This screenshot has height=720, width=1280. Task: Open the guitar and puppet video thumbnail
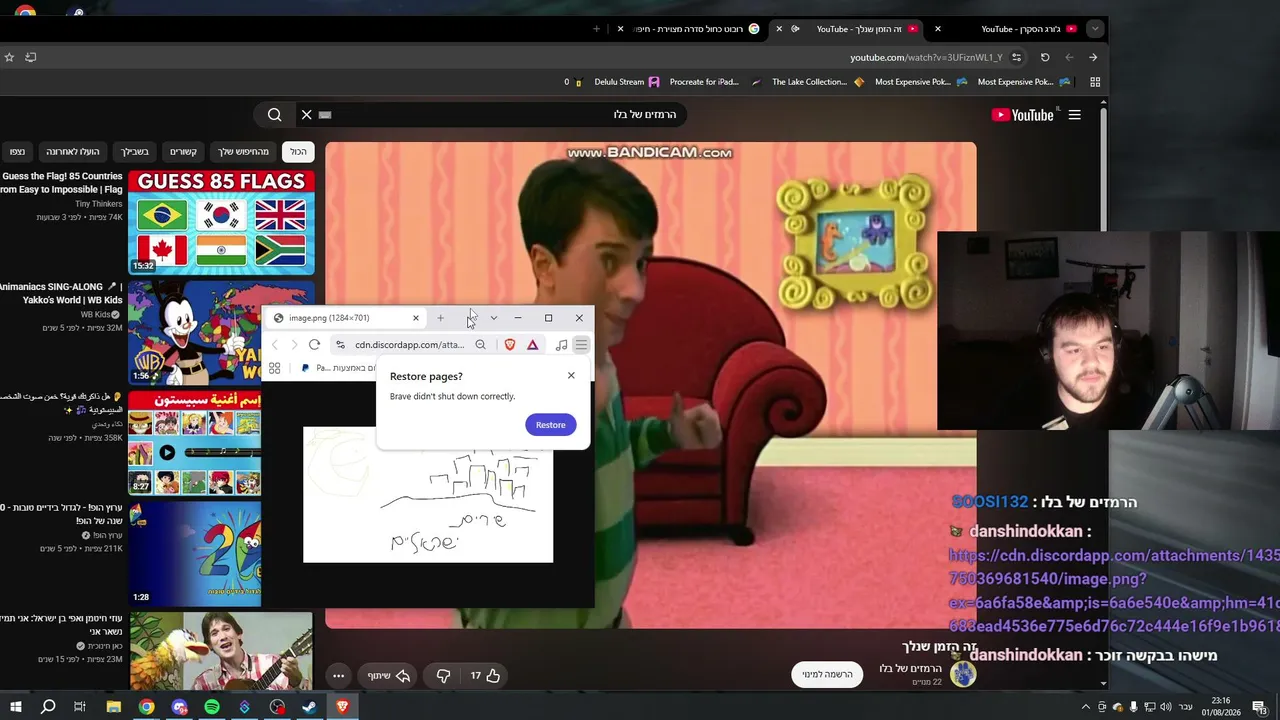(x=221, y=651)
